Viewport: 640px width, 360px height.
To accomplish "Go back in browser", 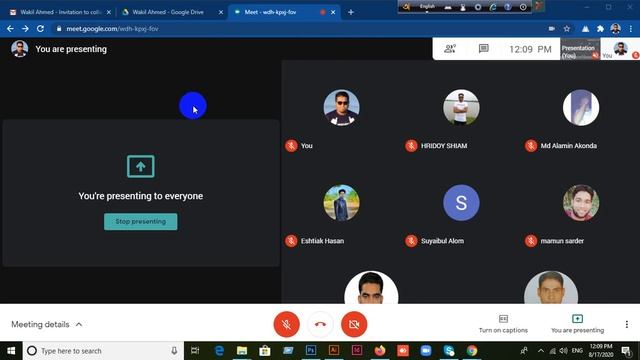I will [x=10, y=29].
